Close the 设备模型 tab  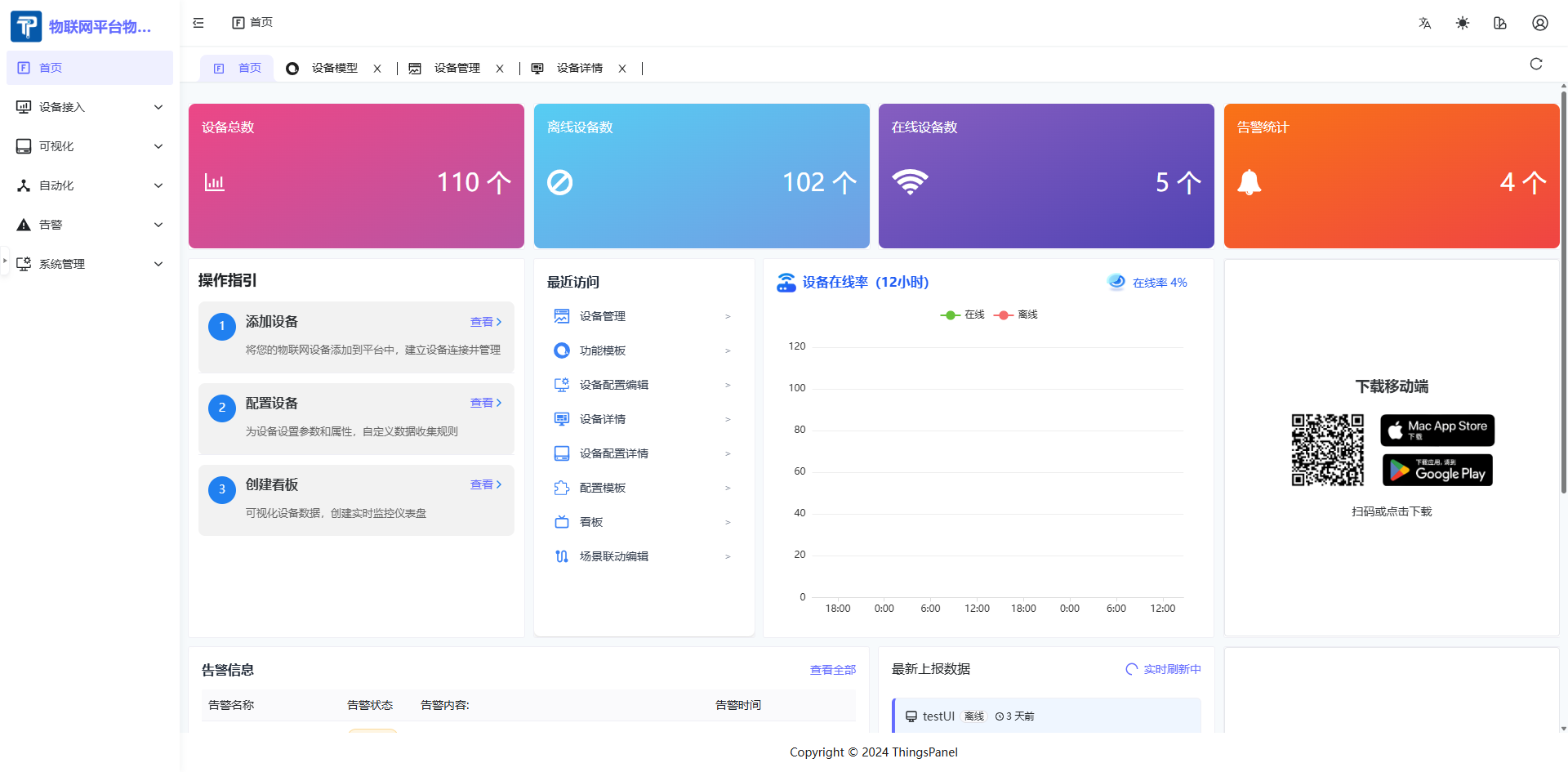click(377, 69)
